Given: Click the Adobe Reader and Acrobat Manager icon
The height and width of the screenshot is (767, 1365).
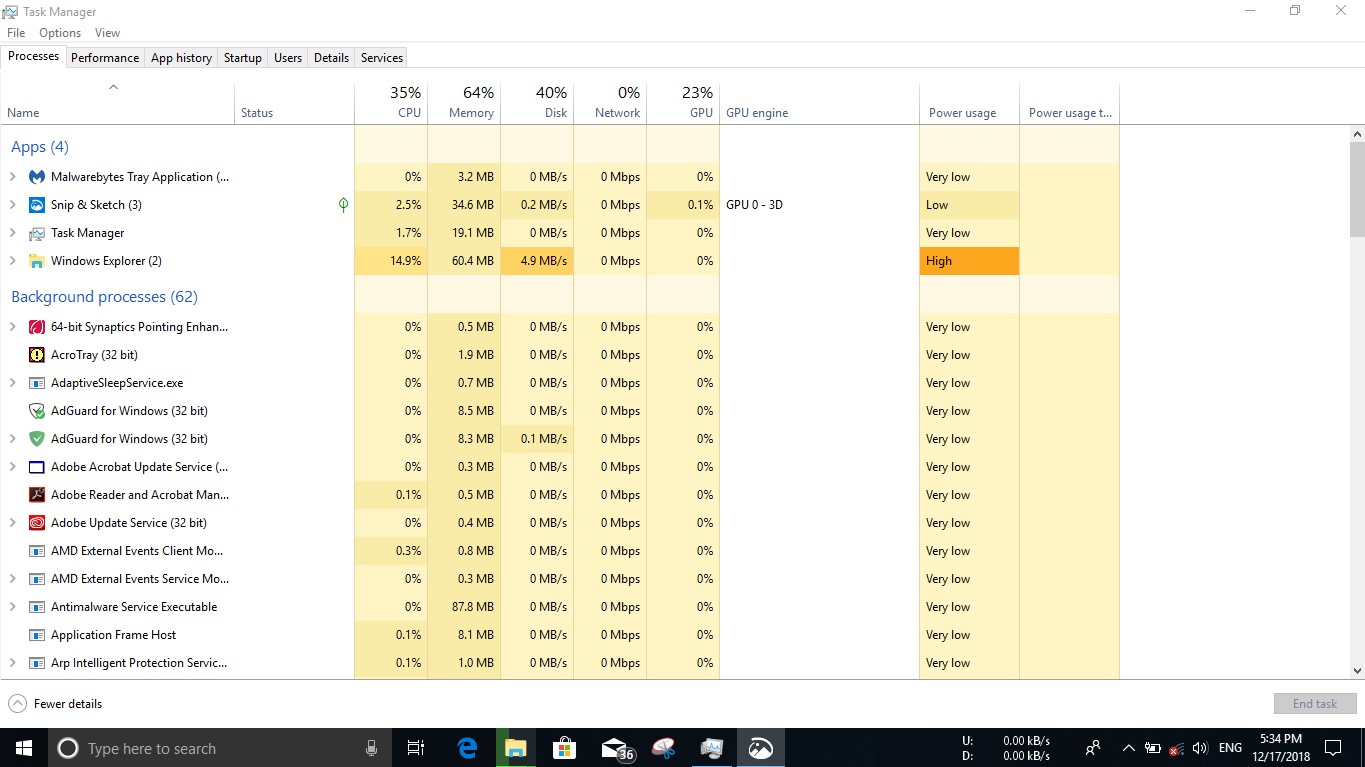Looking at the screenshot, I should pos(37,495).
